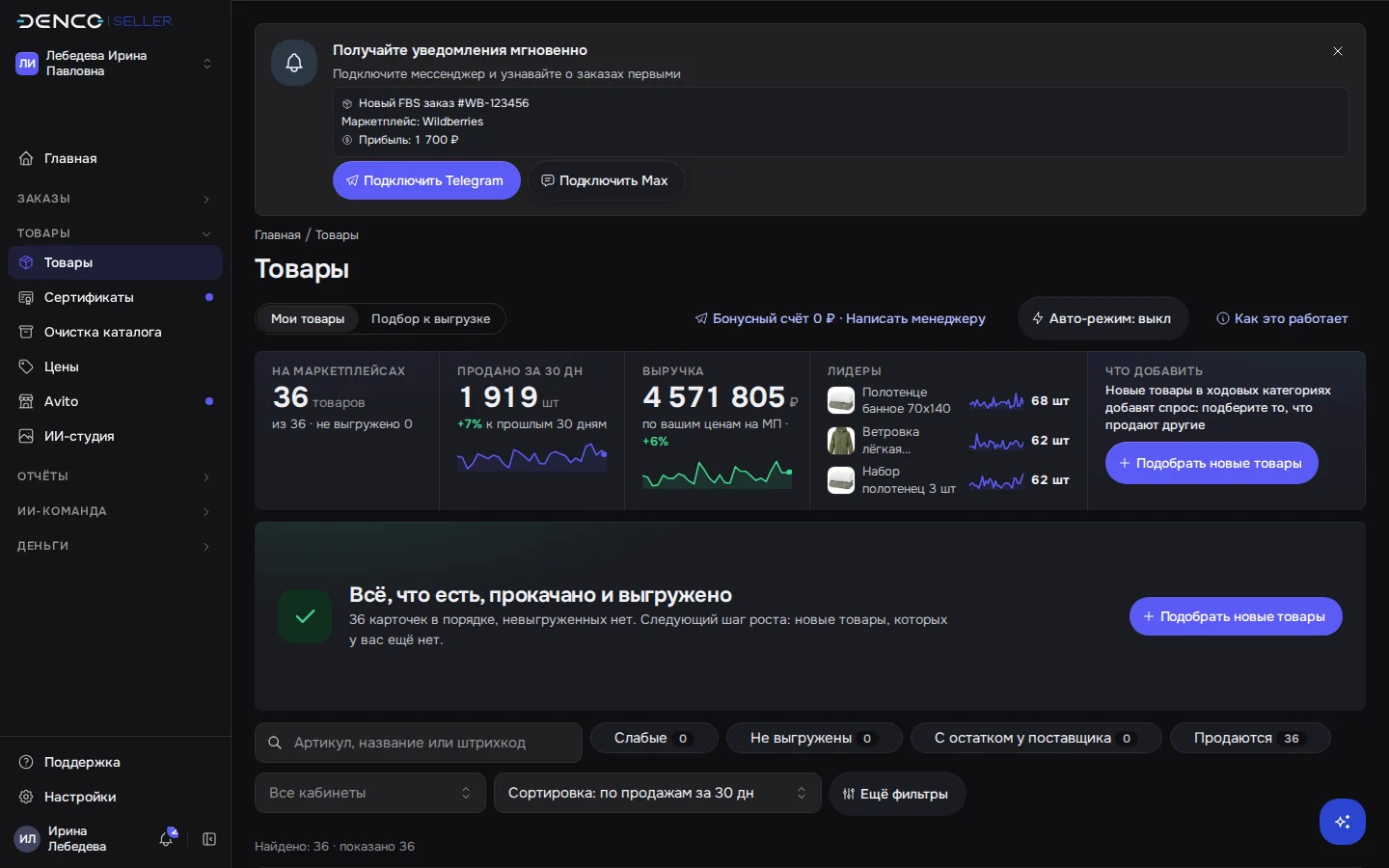Click Подключить Telegram button
The height and width of the screenshot is (868, 1389).
pos(426,180)
